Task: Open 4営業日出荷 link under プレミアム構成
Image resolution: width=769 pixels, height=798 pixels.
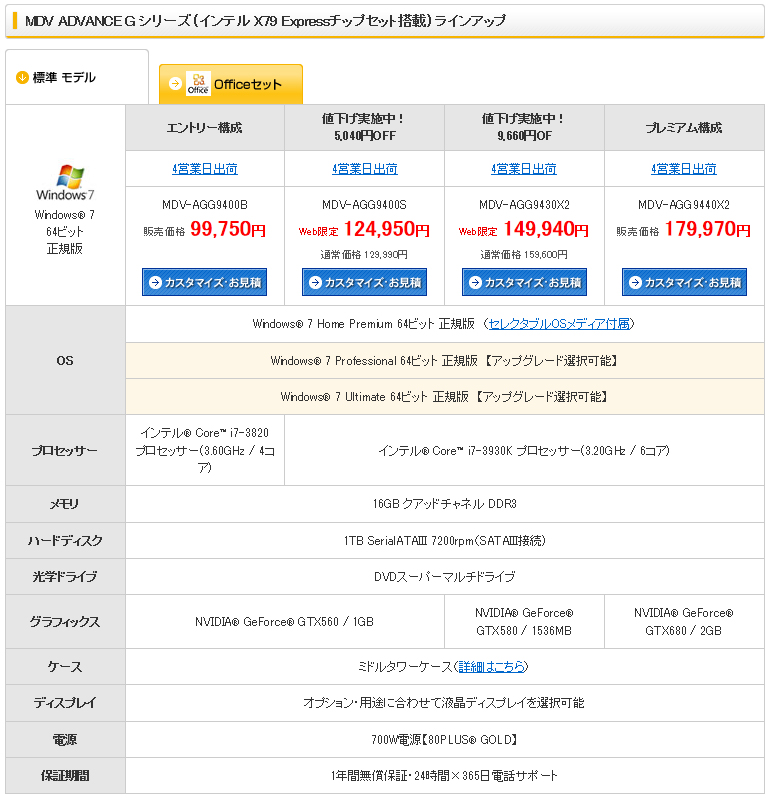Action: tap(683, 168)
